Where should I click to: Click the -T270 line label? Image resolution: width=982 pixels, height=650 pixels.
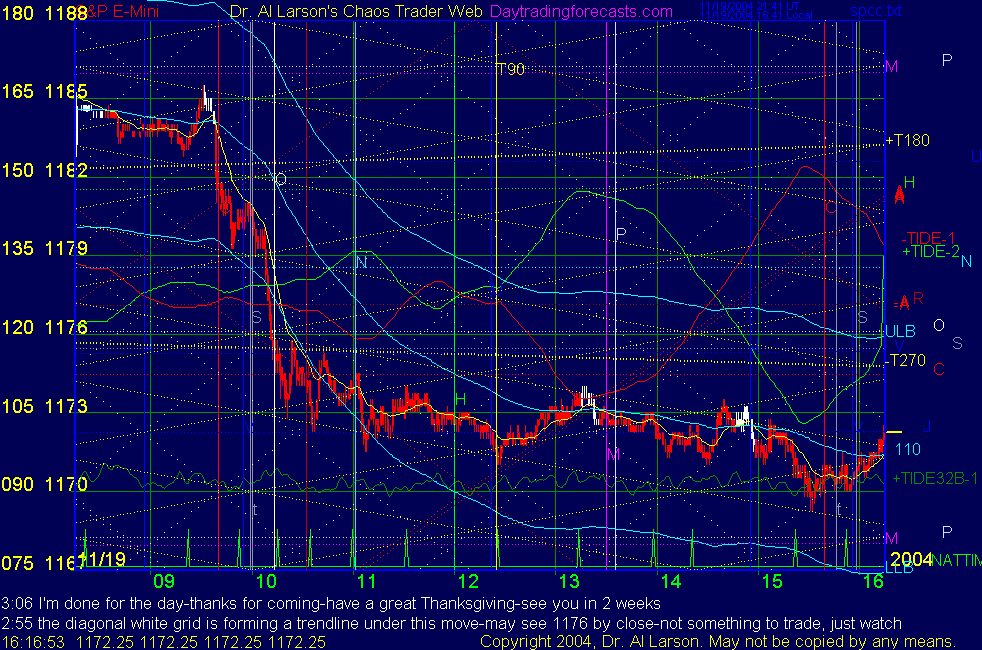coord(906,360)
